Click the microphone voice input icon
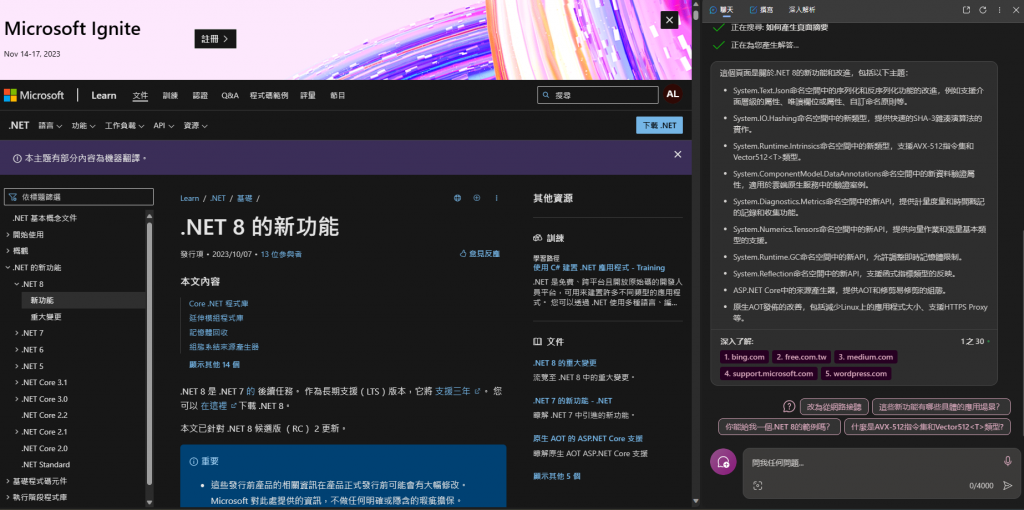The width and height of the screenshot is (1024, 510). click(x=1008, y=462)
